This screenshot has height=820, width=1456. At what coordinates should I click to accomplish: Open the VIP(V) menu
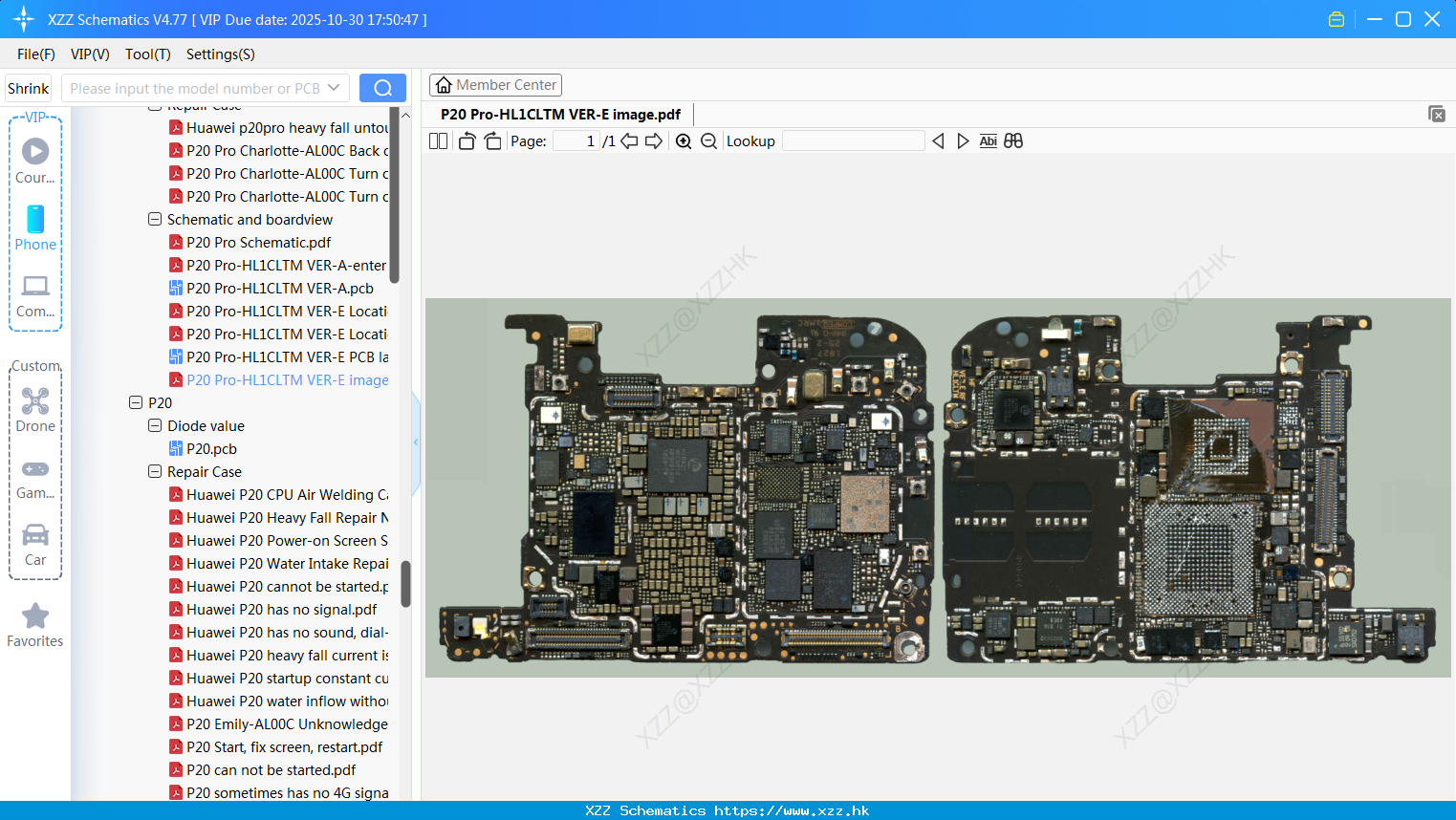point(90,54)
